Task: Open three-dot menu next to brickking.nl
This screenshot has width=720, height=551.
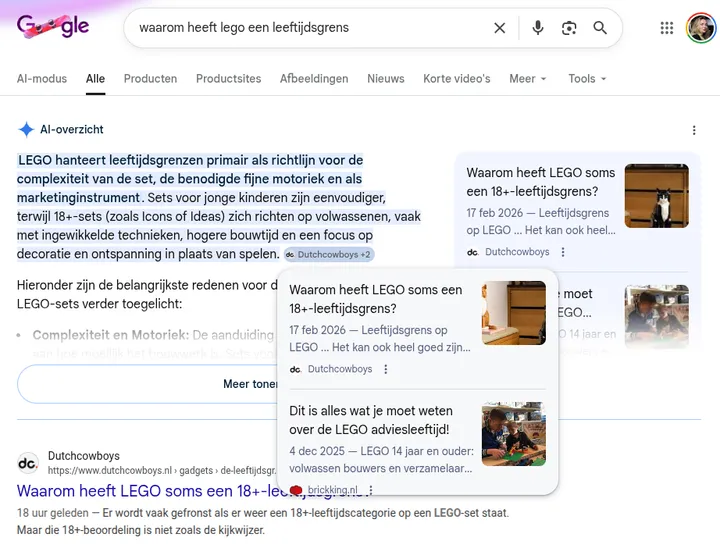Action: pyautogui.click(x=371, y=490)
